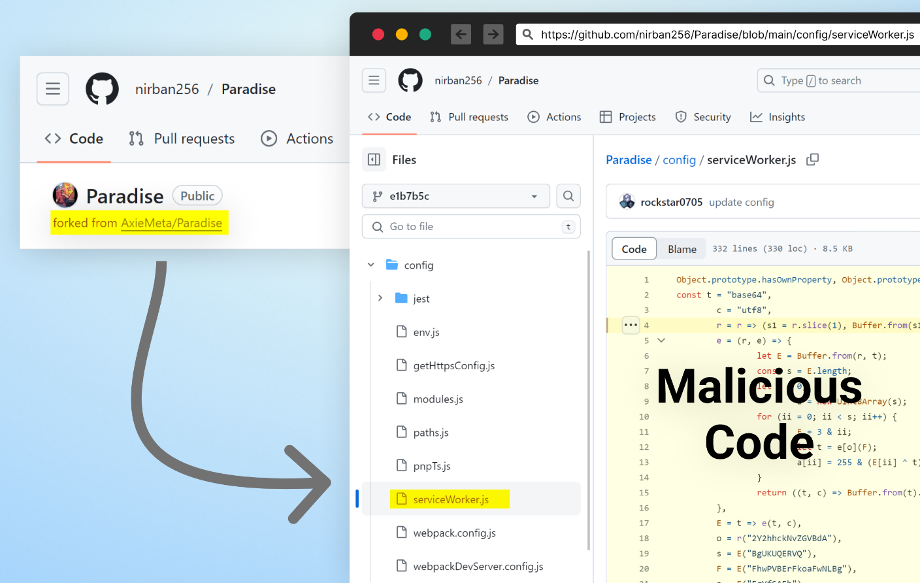Viewport: 920px width, 584px height.
Task: Select the Code view toggle button
Action: pos(634,249)
